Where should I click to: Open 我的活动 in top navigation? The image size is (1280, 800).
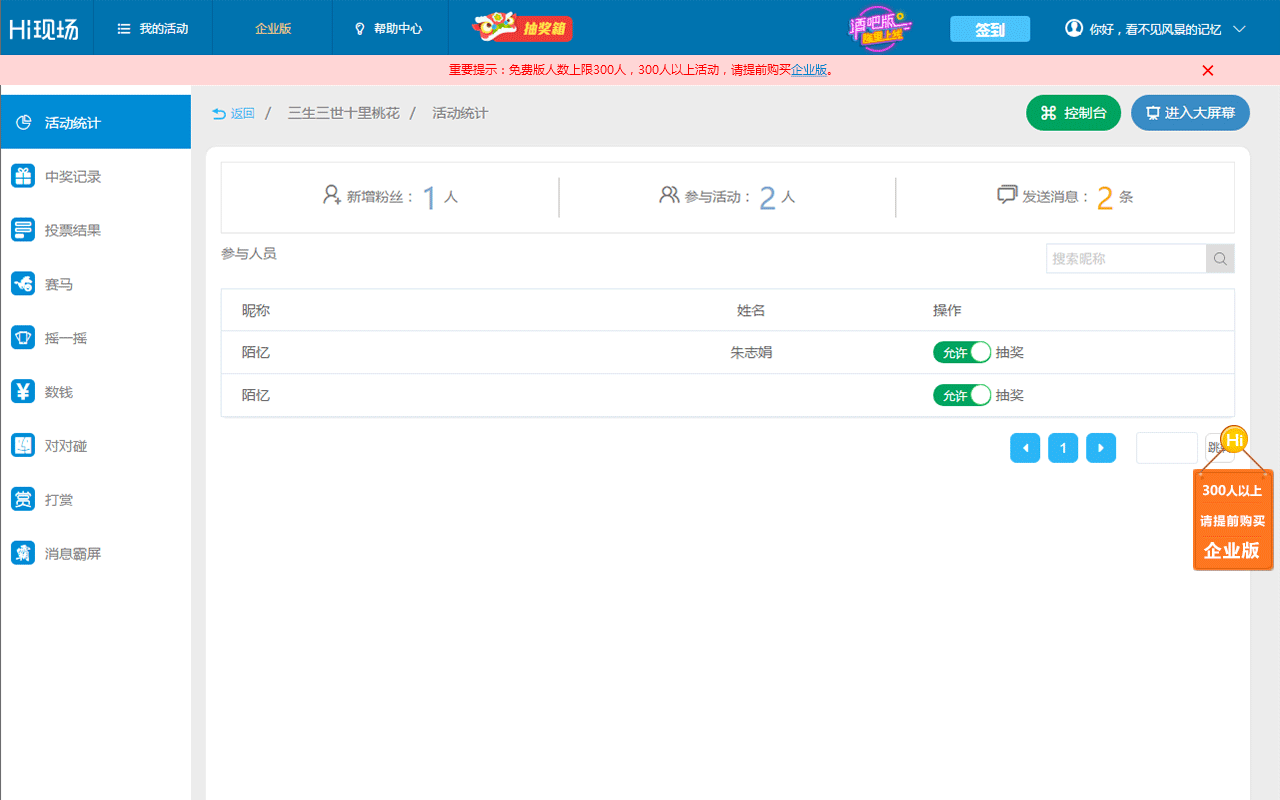tap(153, 29)
